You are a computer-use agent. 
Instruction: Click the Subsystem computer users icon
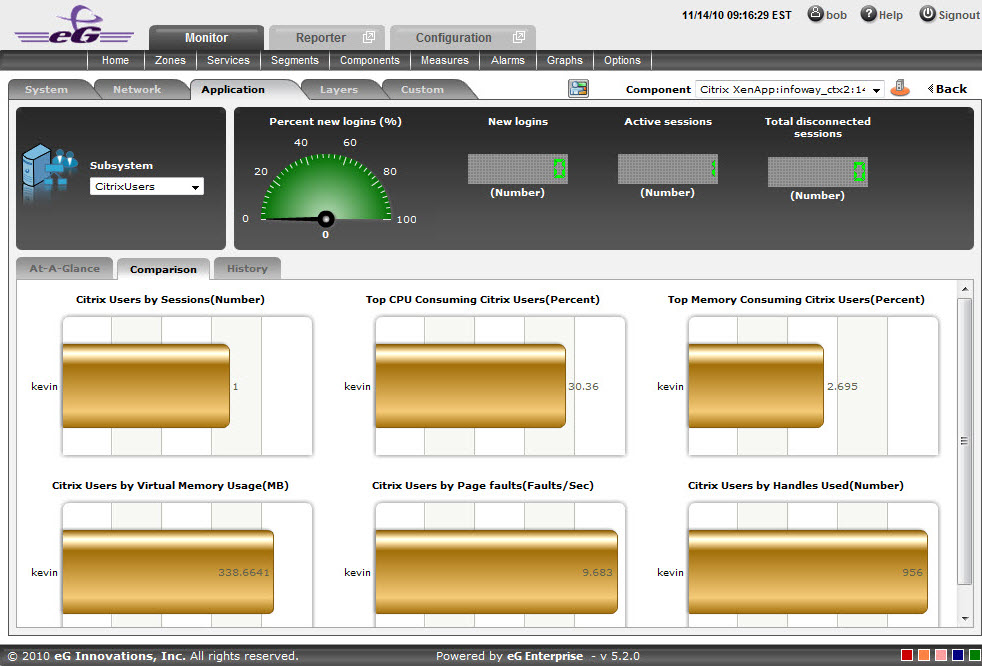(49, 172)
